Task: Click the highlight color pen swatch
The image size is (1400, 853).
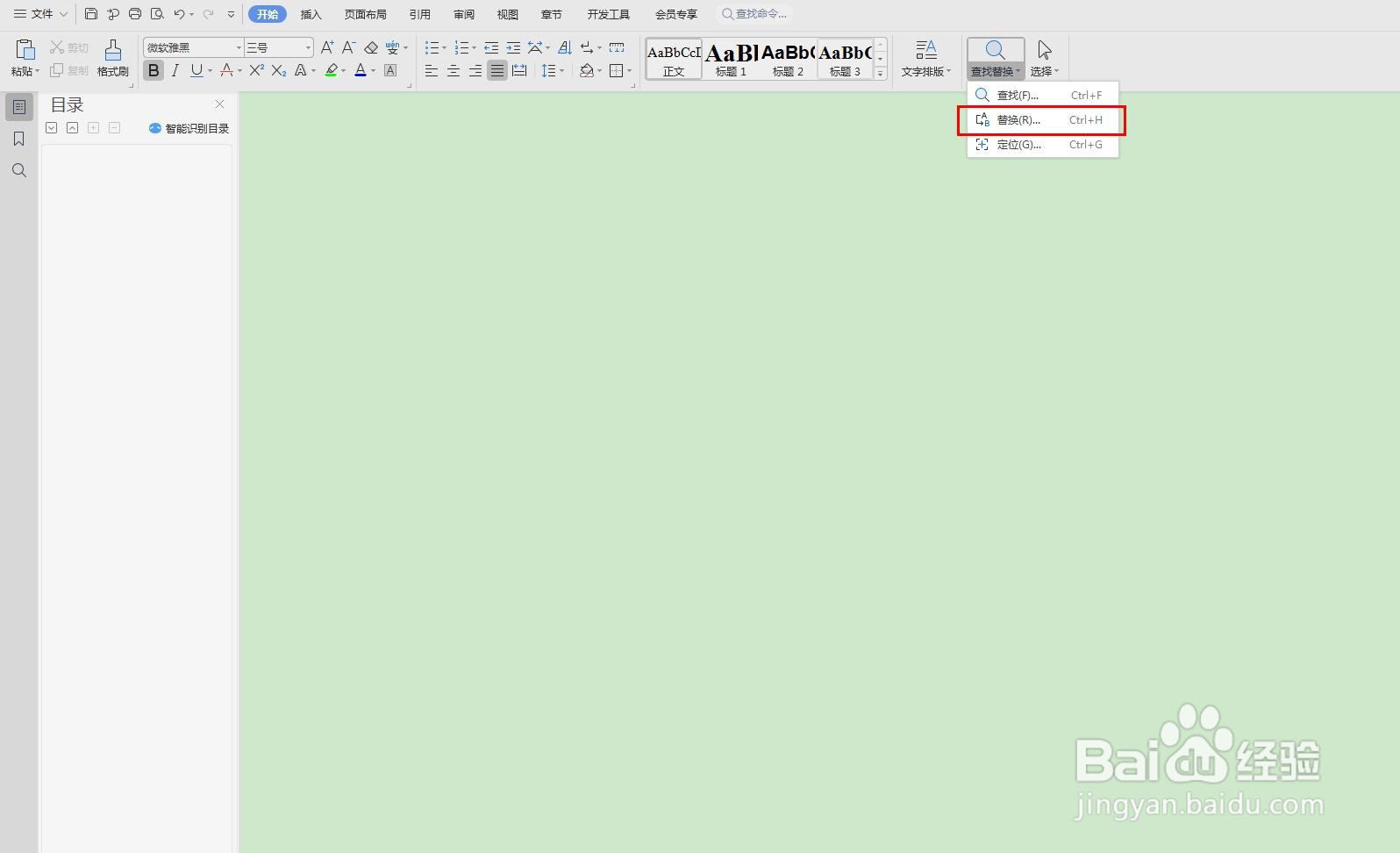Action: 331,70
